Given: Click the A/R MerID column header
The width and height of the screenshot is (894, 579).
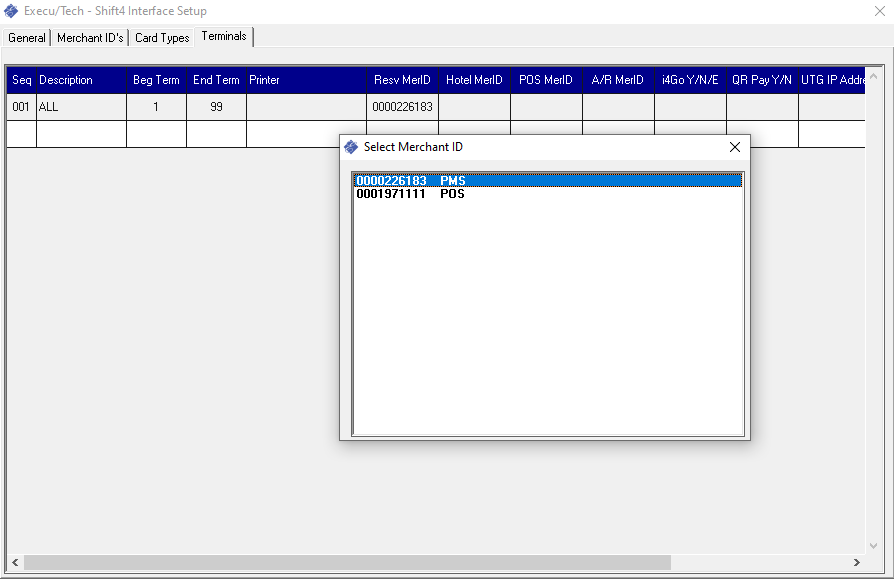Looking at the screenshot, I should pyautogui.click(x=618, y=80).
